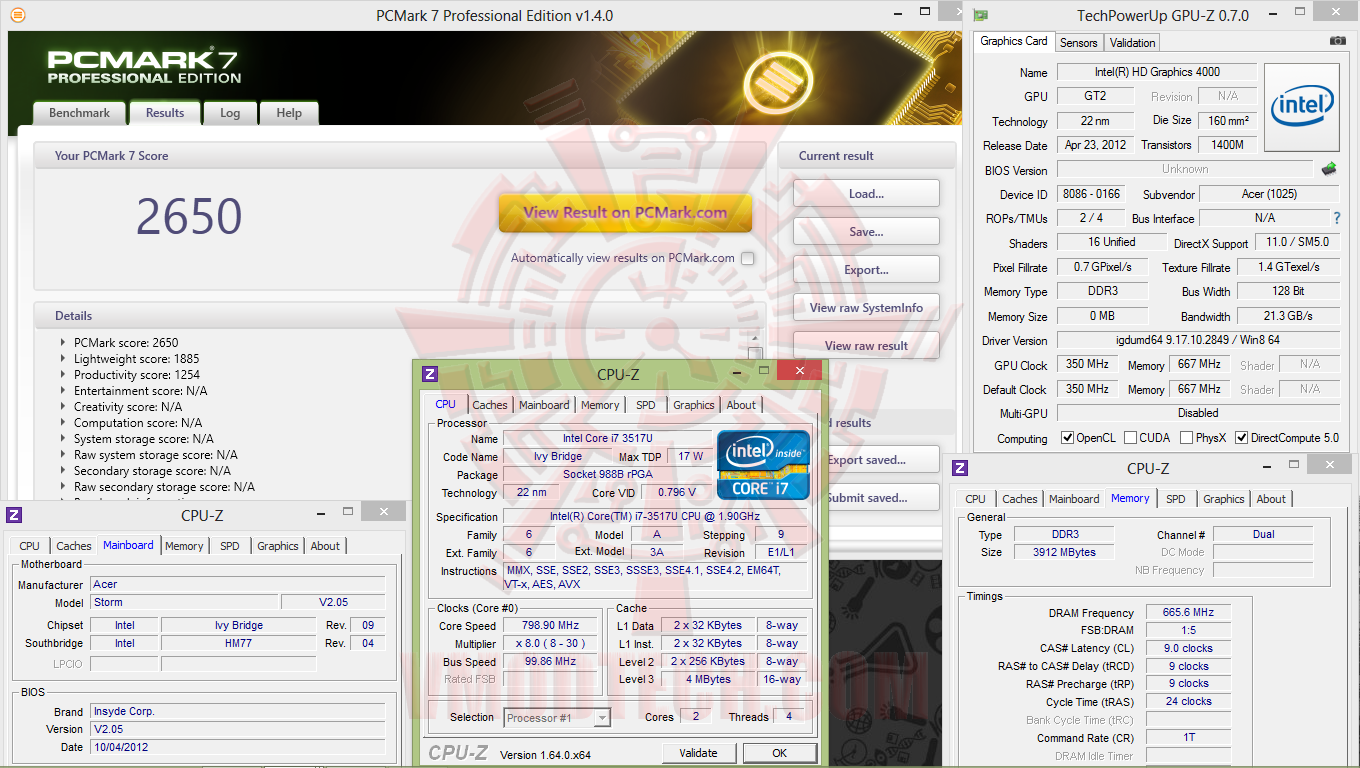Open the PCMark Help tab

pyautogui.click(x=289, y=113)
